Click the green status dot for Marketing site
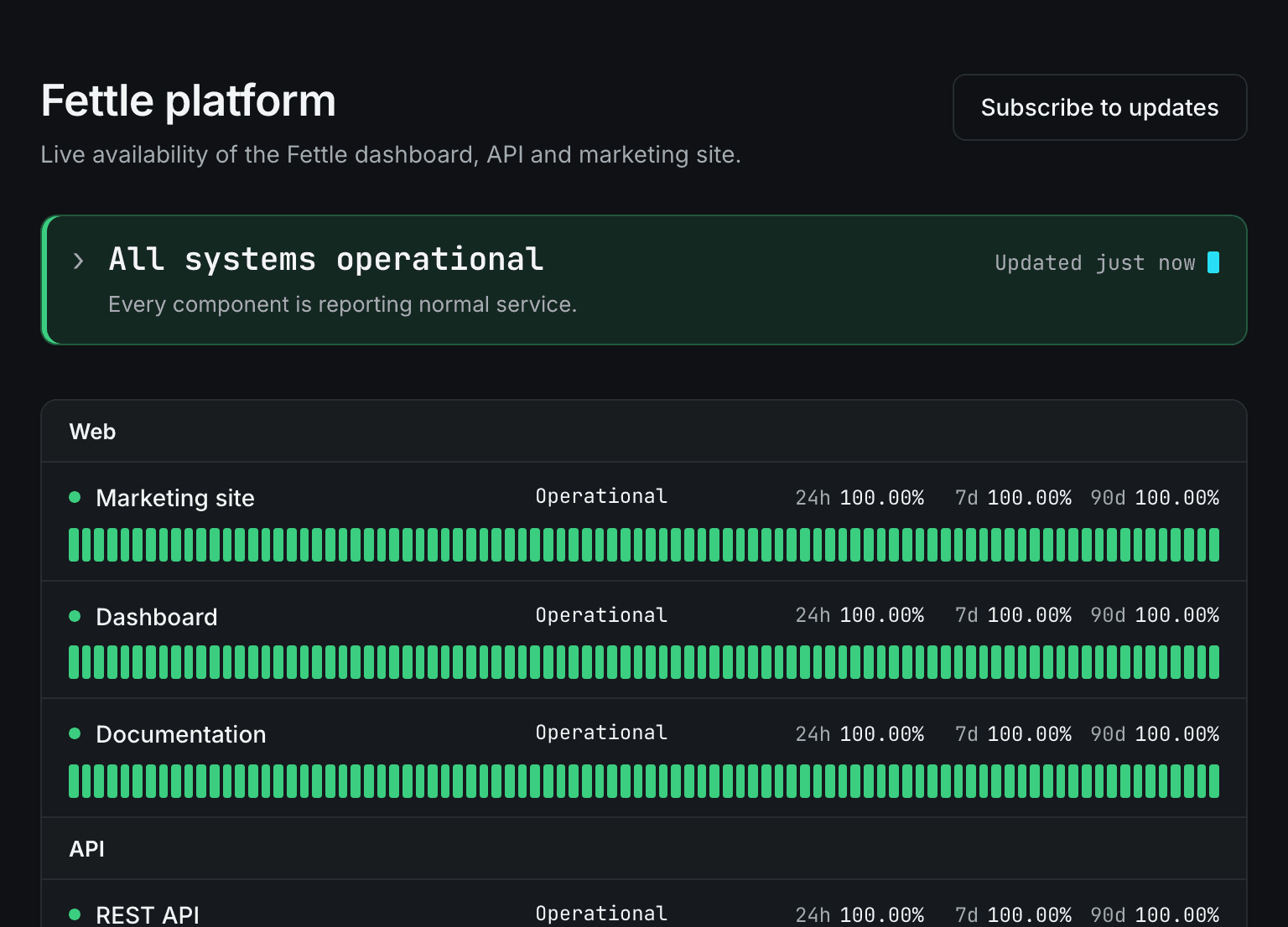Viewport: 1288px width, 927px height. pyautogui.click(x=75, y=497)
